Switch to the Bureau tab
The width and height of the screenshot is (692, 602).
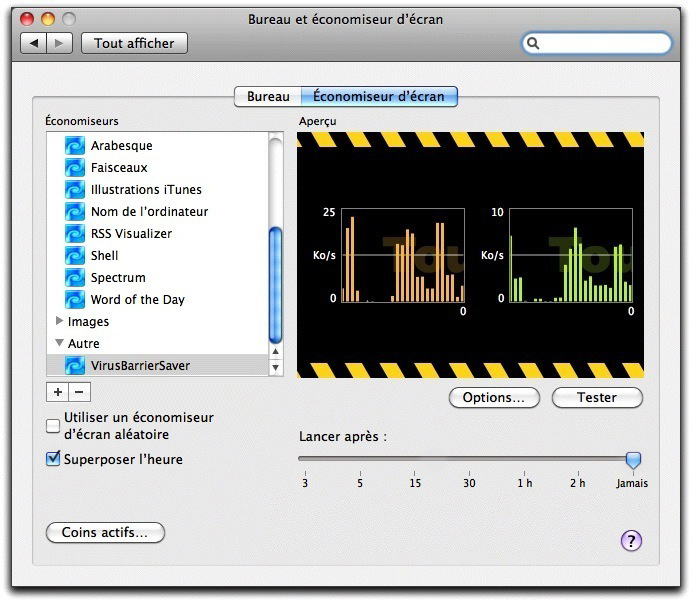[268, 97]
